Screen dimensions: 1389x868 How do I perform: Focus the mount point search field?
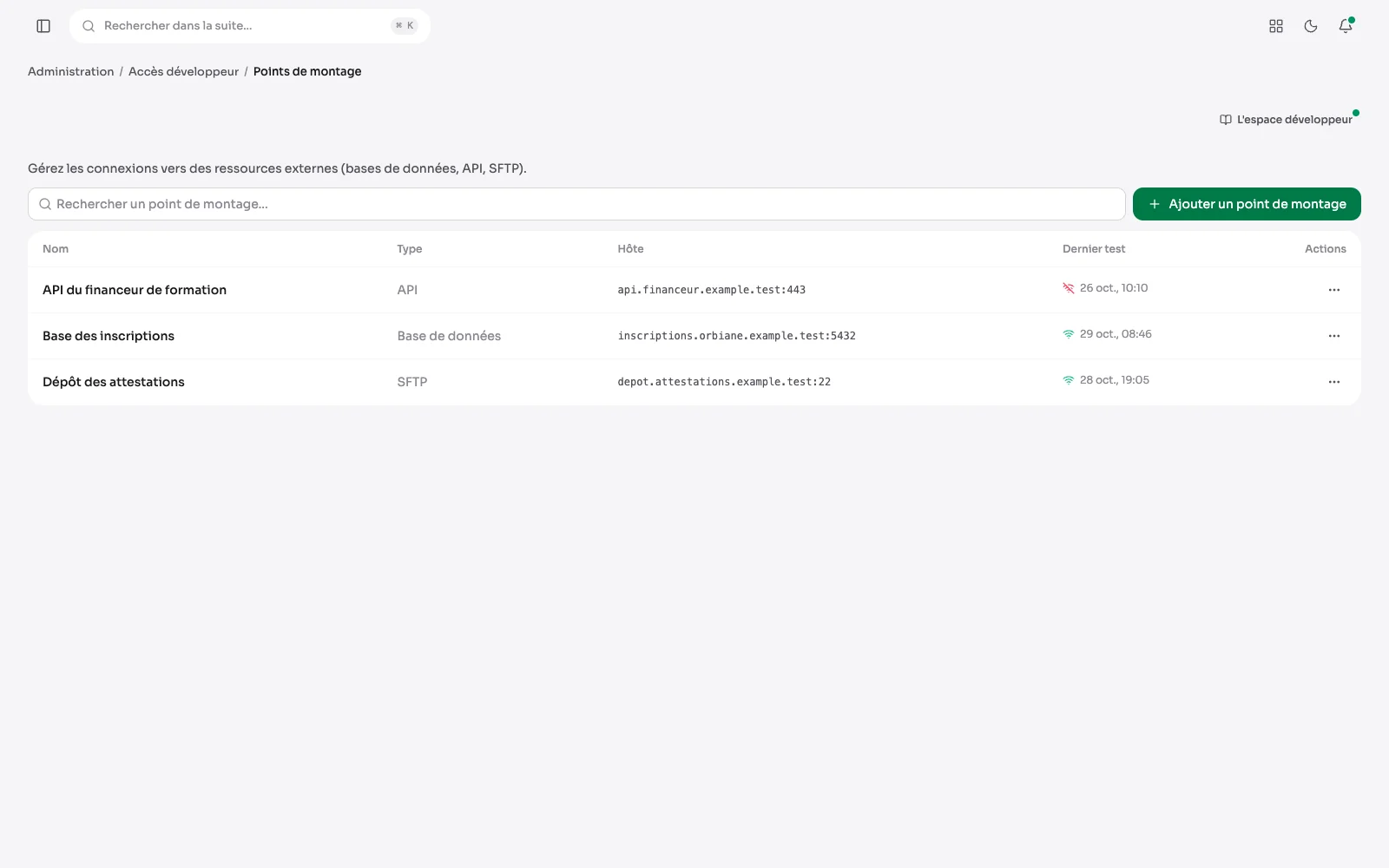click(x=576, y=204)
